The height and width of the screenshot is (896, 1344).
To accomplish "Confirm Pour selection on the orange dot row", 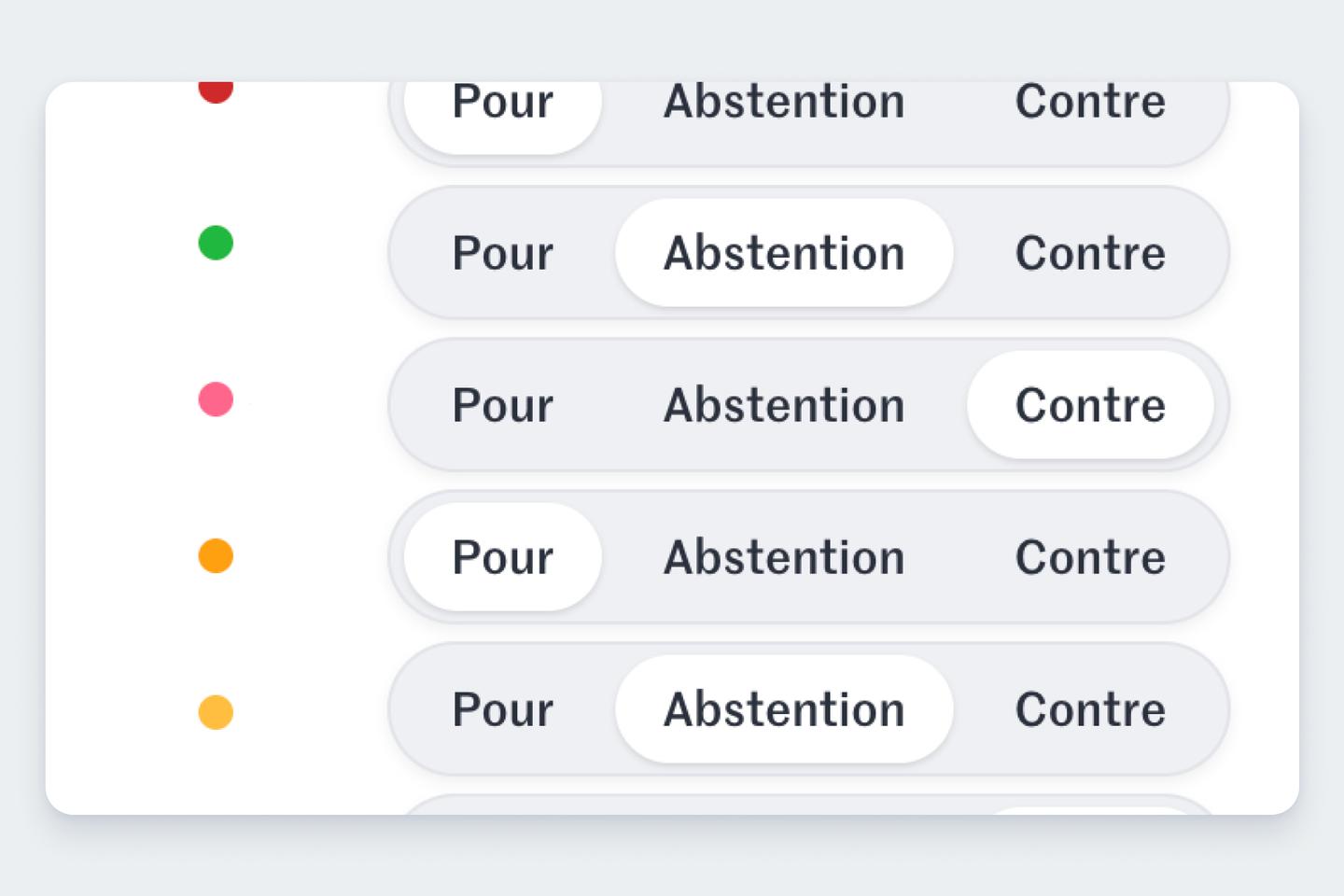I will point(501,556).
